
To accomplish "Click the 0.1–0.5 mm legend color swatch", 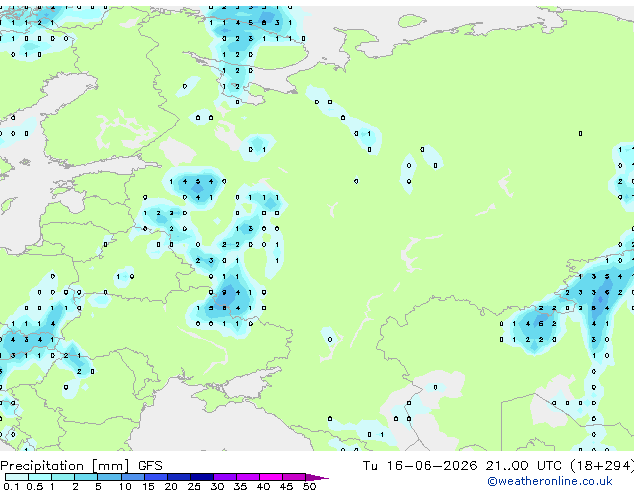I will point(17,477).
